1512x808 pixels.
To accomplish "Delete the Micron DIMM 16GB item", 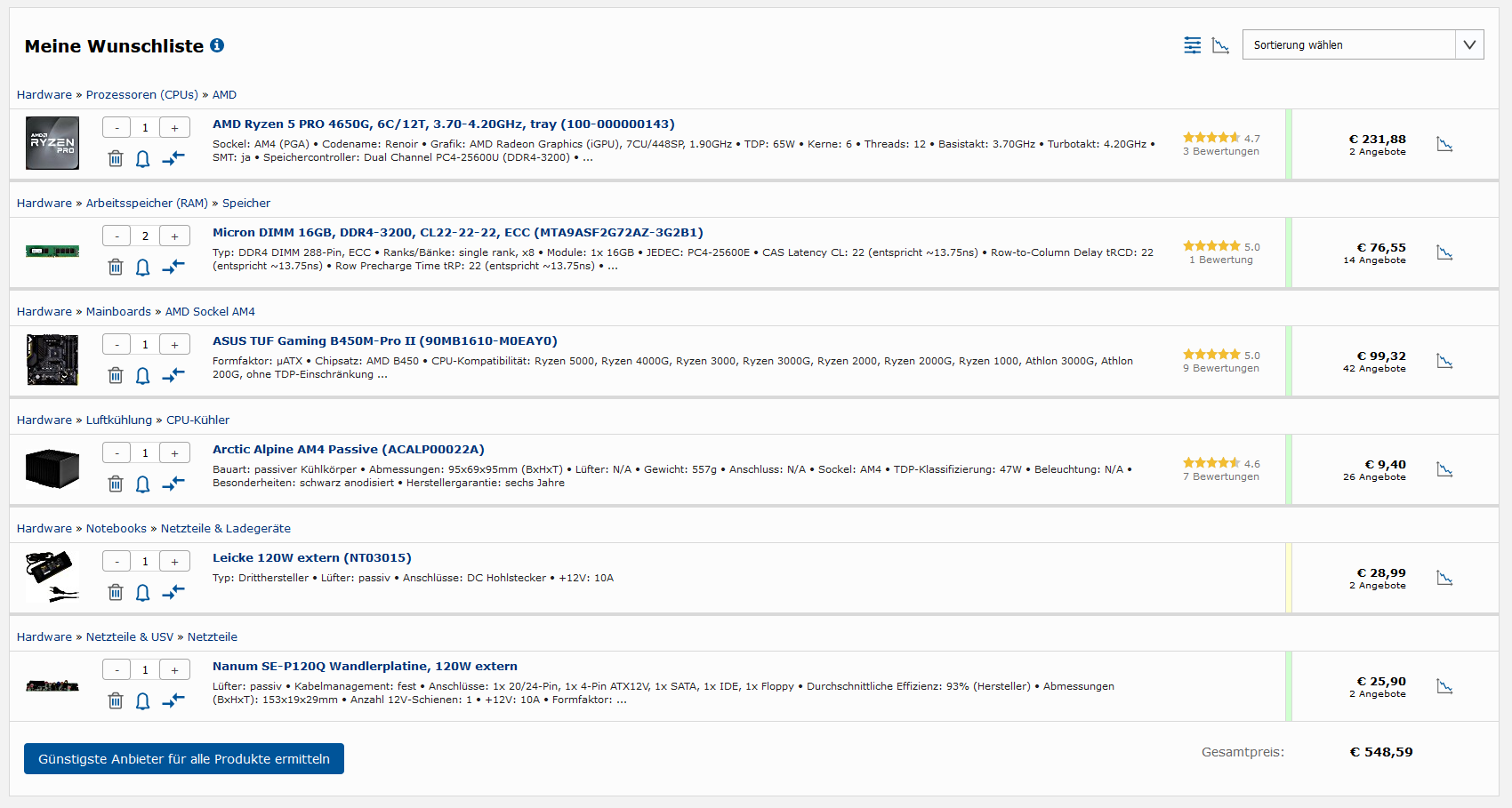I will (116, 267).
